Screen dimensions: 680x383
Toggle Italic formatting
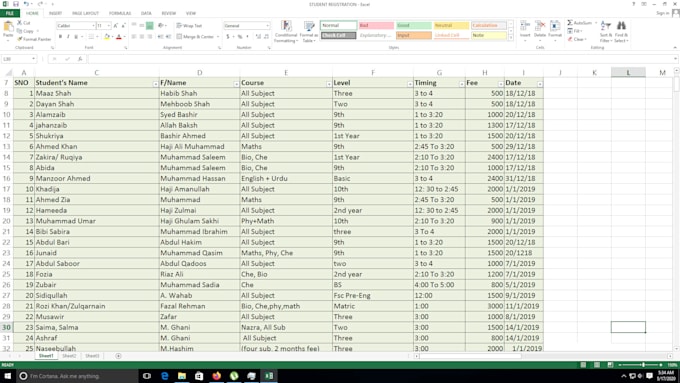(x=68, y=37)
